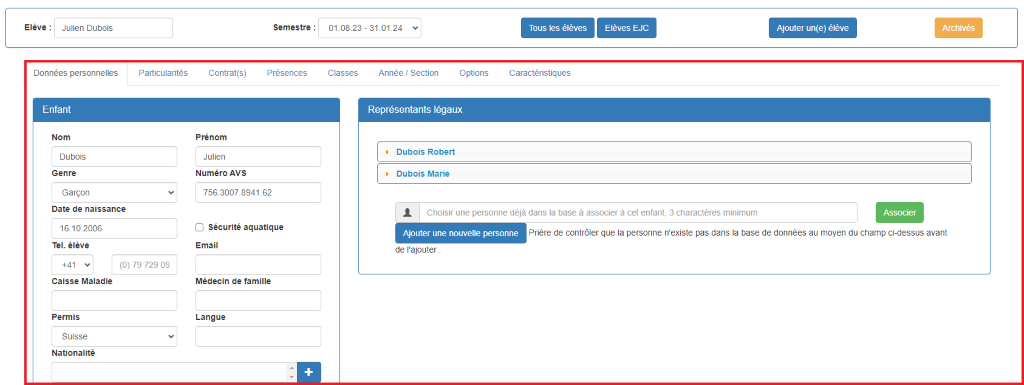Click the Prénom field containing Julien
1024x385 pixels.
[258, 157]
